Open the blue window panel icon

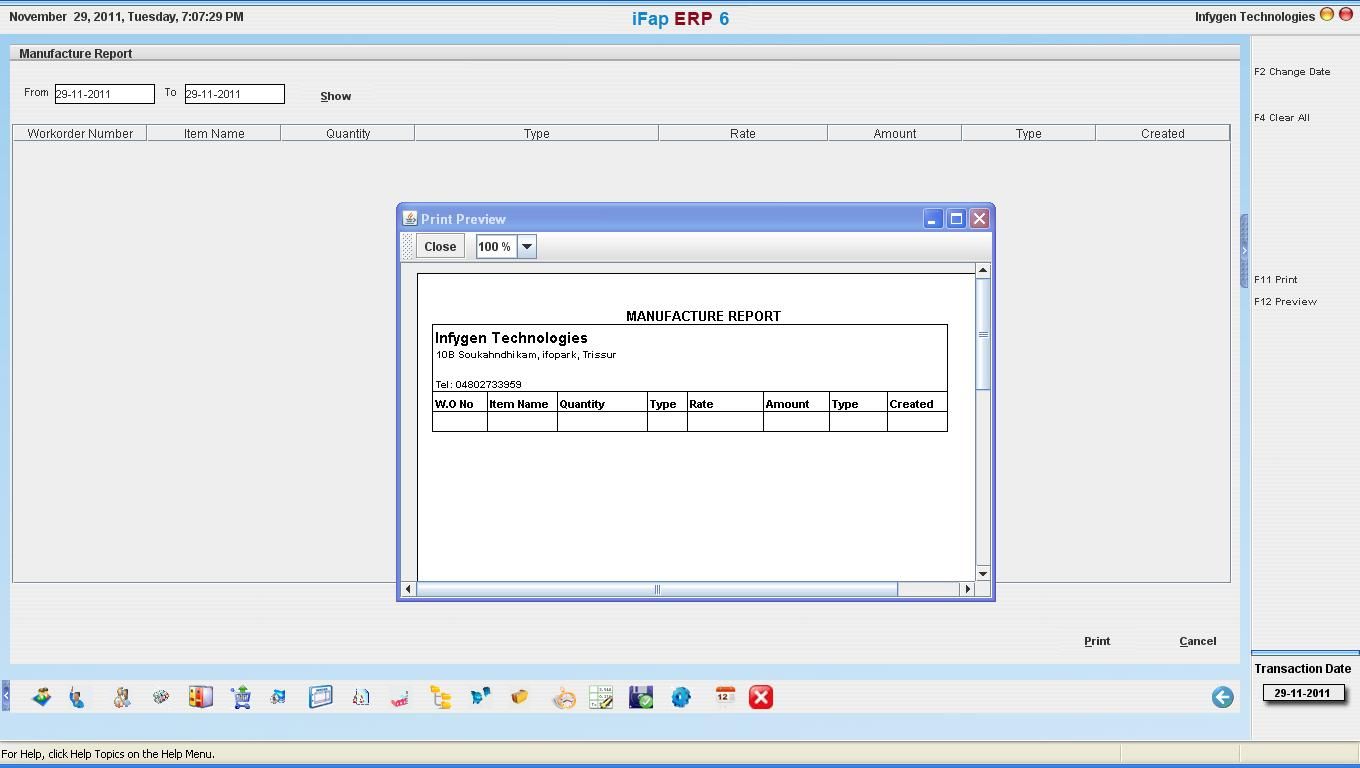[x=320, y=697]
